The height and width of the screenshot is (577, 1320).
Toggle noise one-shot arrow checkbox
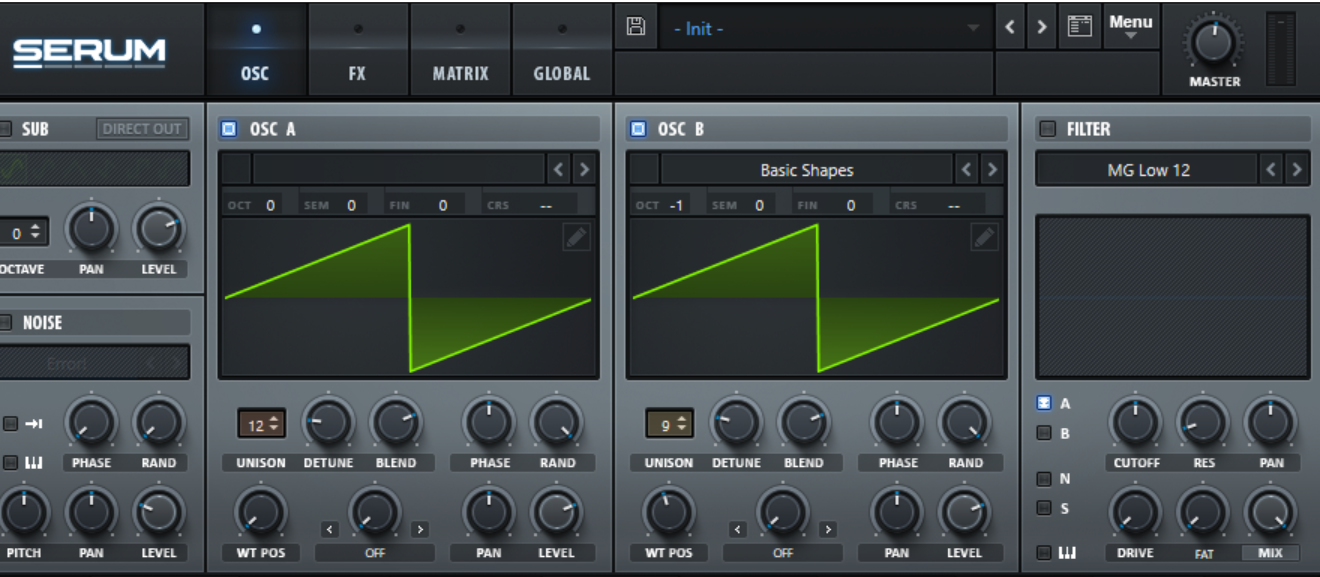(x=10, y=424)
